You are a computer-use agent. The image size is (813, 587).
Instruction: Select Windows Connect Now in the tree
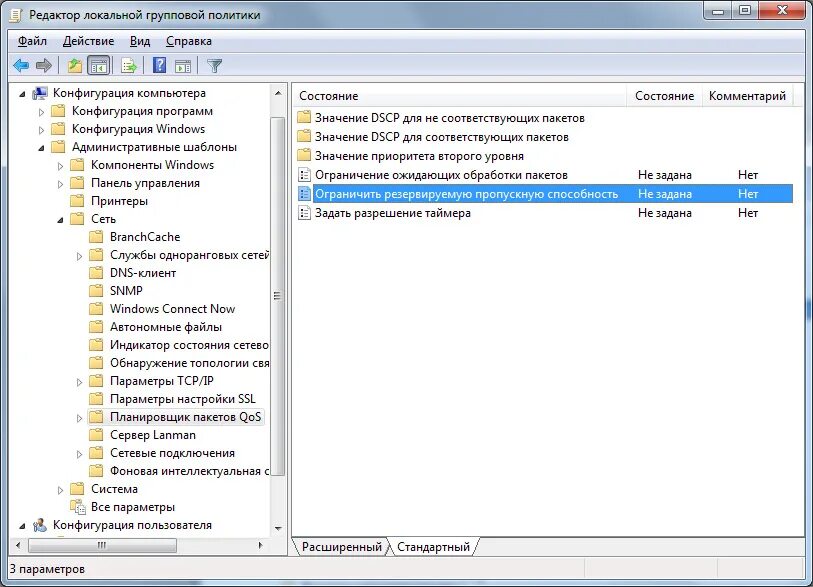coord(172,309)
